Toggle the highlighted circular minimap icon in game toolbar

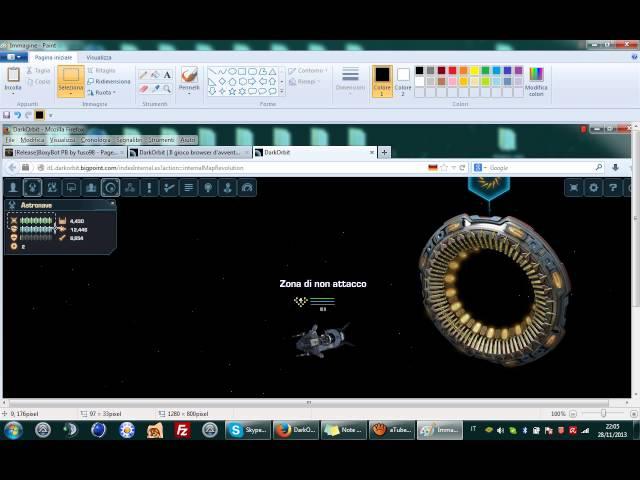[110, 187]
